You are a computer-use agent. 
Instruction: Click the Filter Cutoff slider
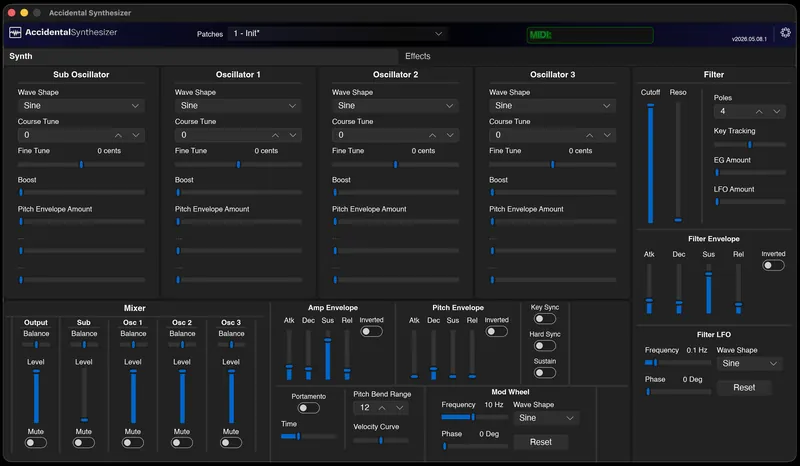tap(651, 163)
